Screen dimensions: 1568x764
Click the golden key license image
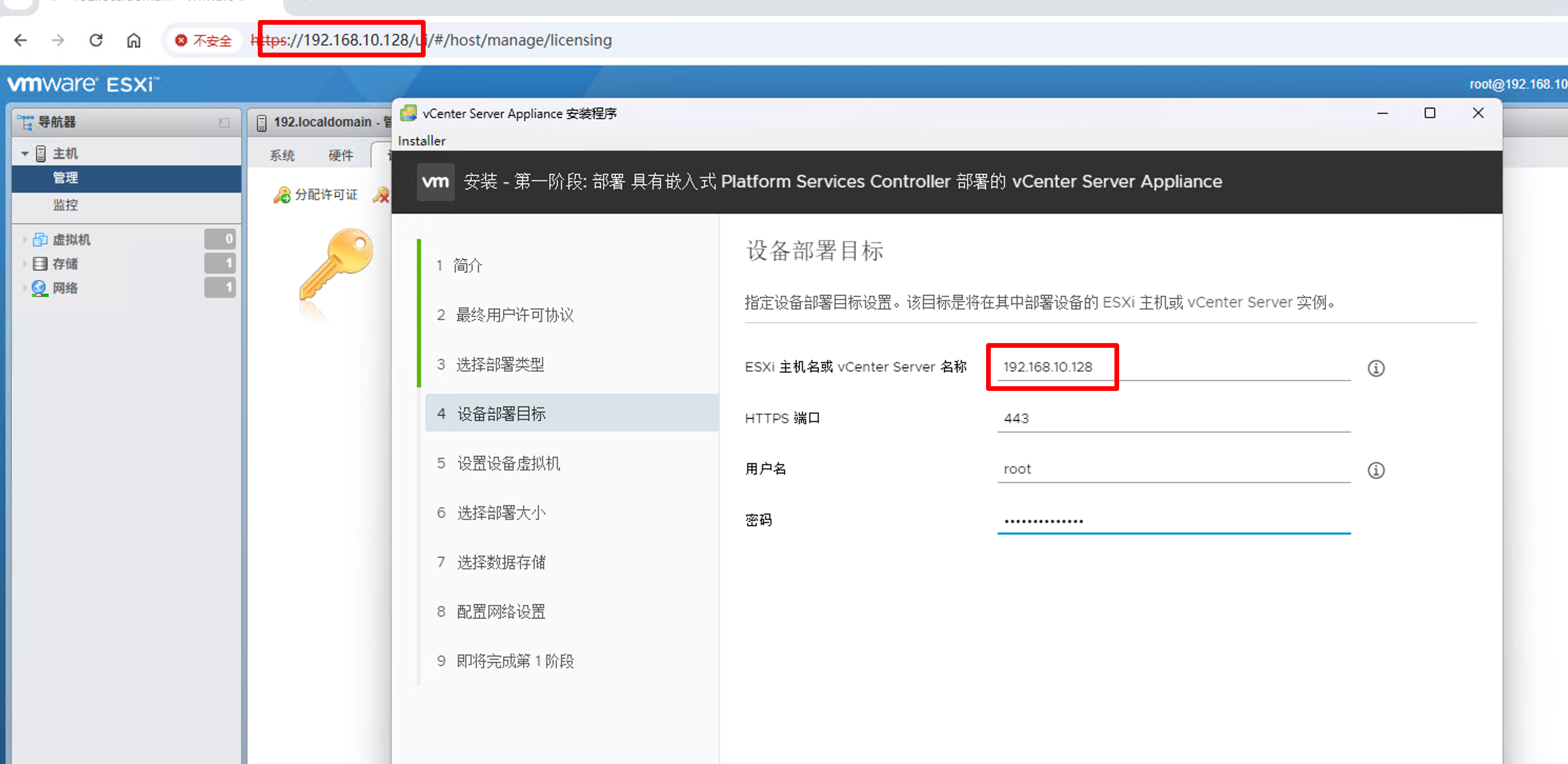tap(337, 265)
